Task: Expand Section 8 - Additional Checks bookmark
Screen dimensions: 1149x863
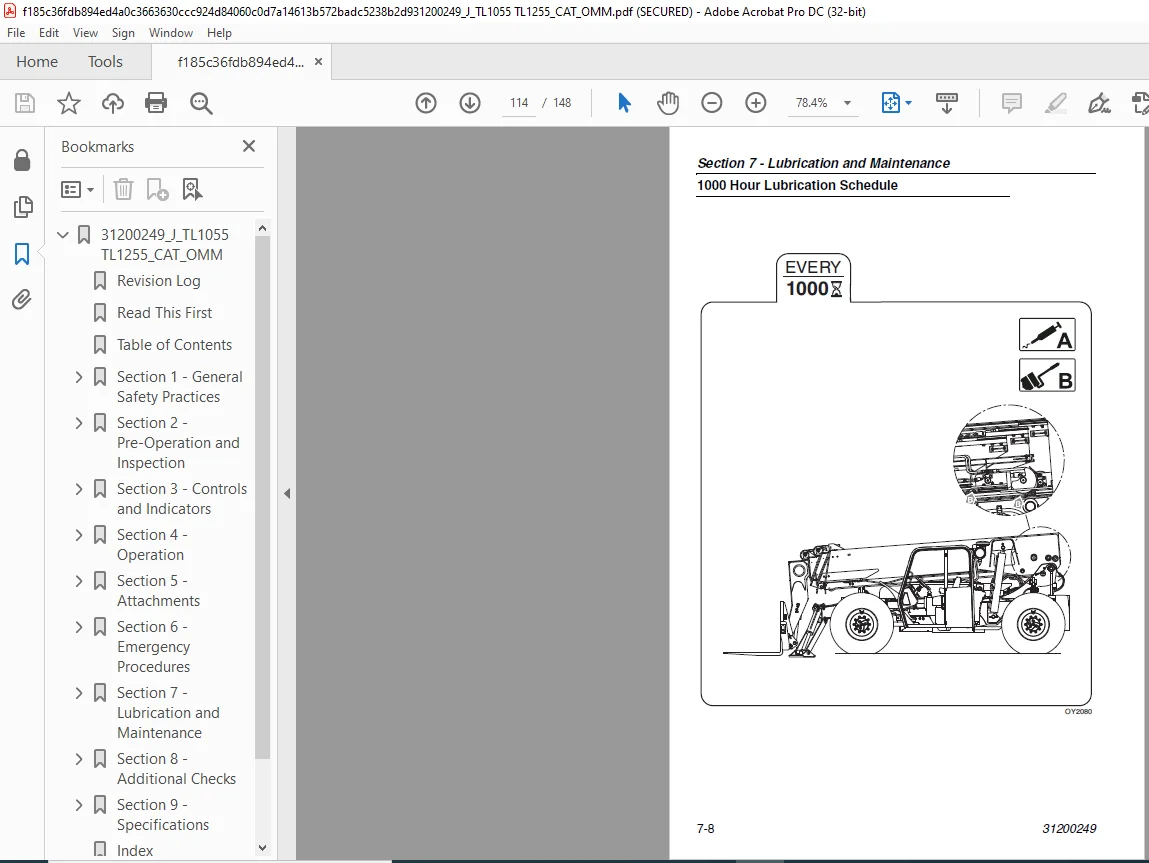Action: click(x=79, y=759)
